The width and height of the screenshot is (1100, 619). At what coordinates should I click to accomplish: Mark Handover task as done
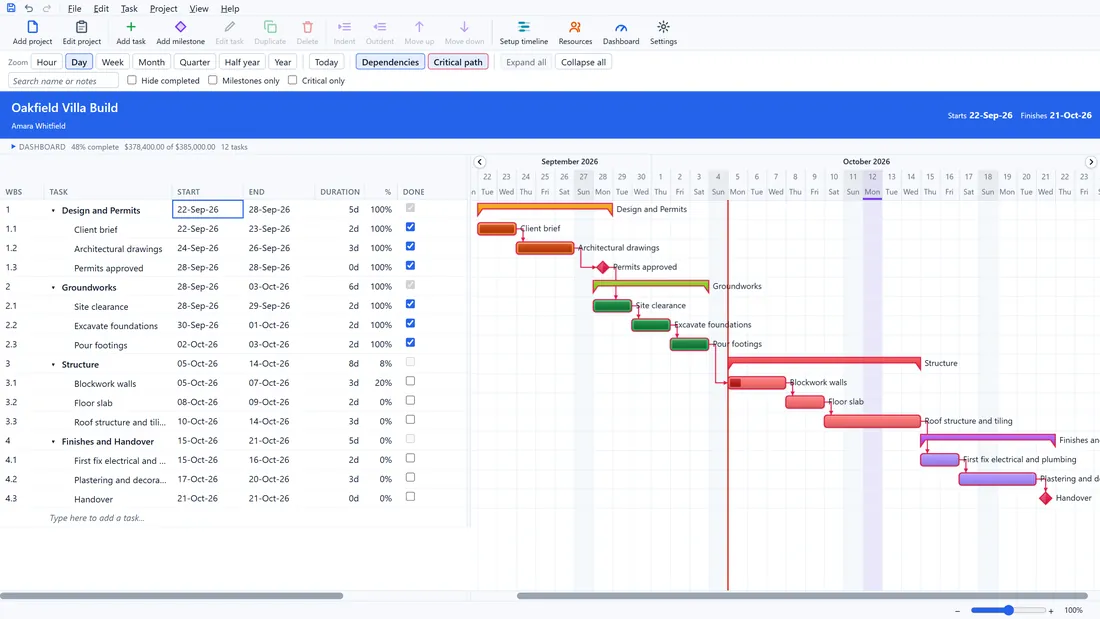410,496
